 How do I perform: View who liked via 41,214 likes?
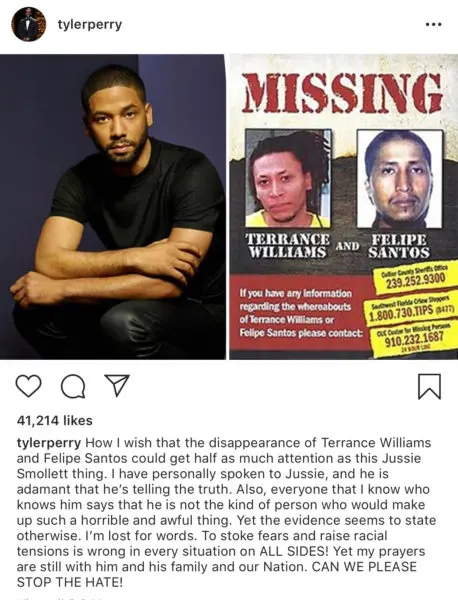click(x=55, y=421)
